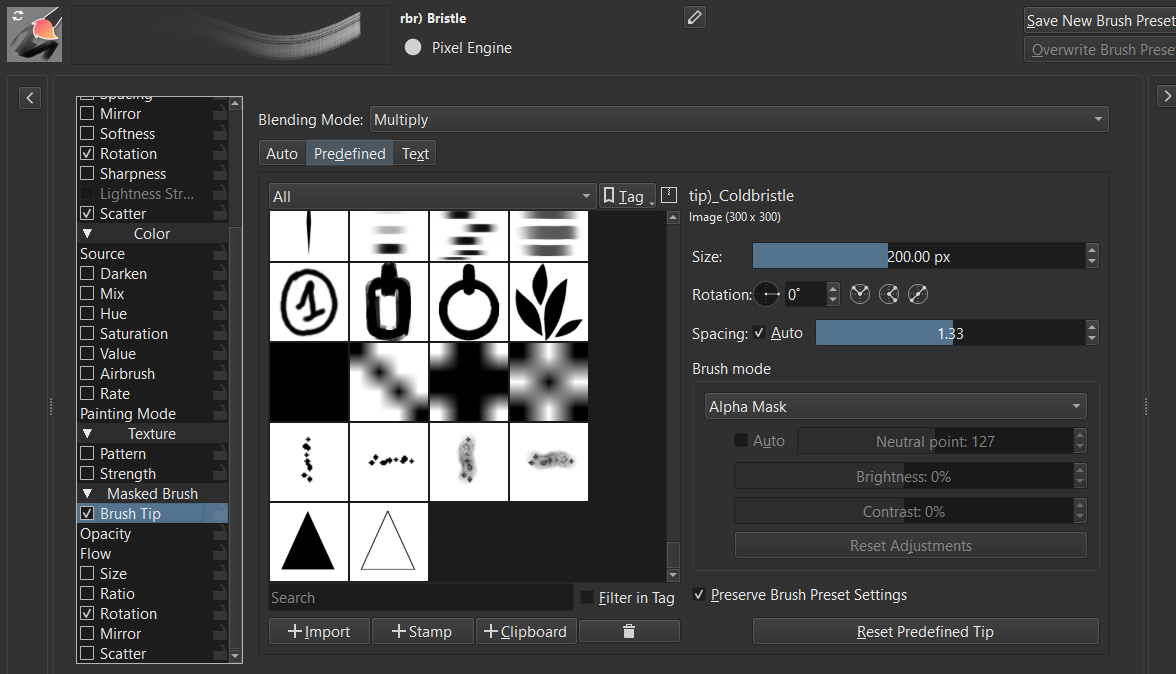Click the brush Size slider
This screenshot has height=674, width=1176.
(918, 256)
